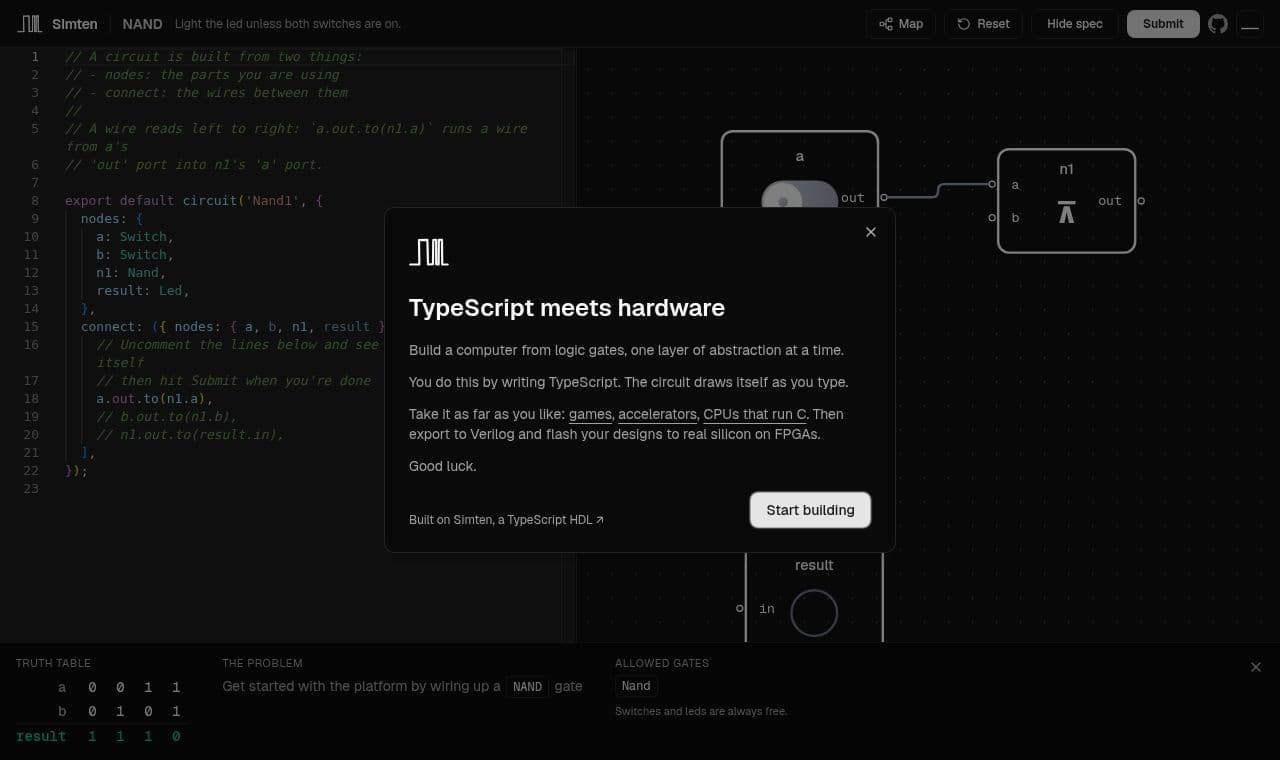Viewport: 1280px width, 760px height.
Task: Click the TRUTH TABLE heading
Action: (53, 663)
